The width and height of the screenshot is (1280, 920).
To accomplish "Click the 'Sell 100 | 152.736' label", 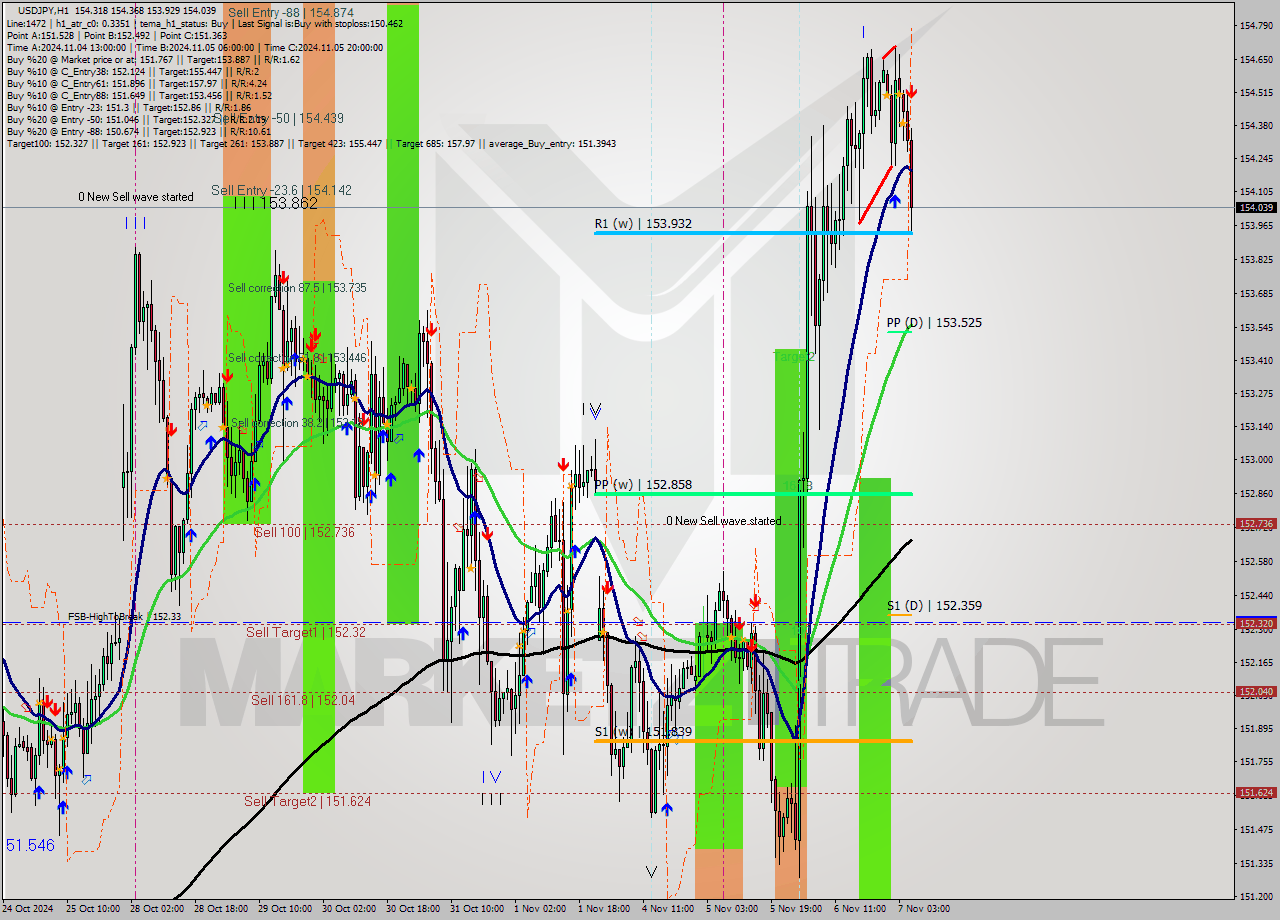I will (x=304, y=532).
